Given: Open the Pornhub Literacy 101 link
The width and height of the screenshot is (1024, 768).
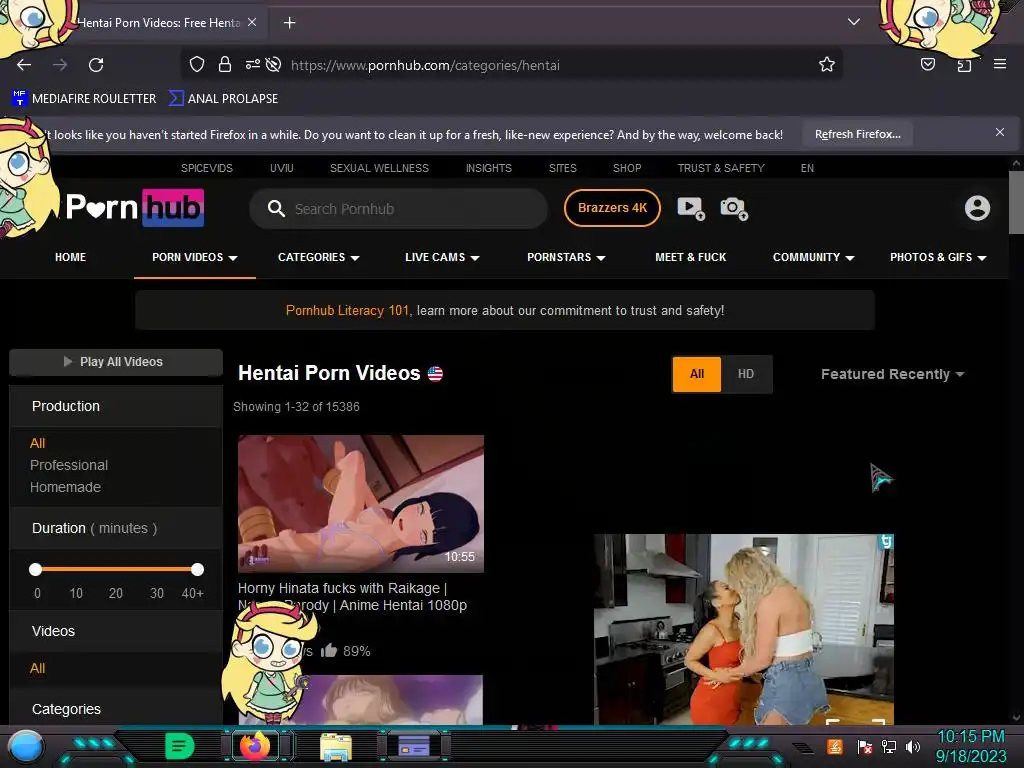Looking at the screenshot, I should pyautogui.click(x=347, y=311).
